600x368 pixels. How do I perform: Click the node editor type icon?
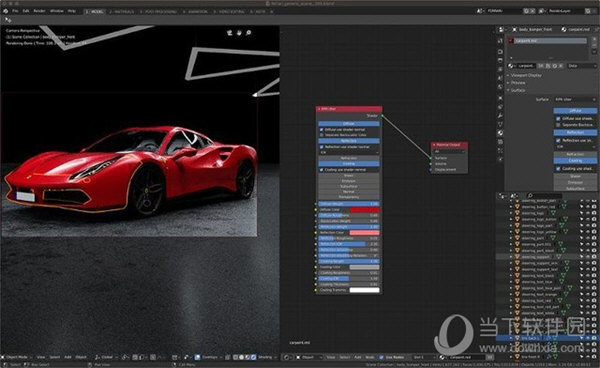click(287, 357)
